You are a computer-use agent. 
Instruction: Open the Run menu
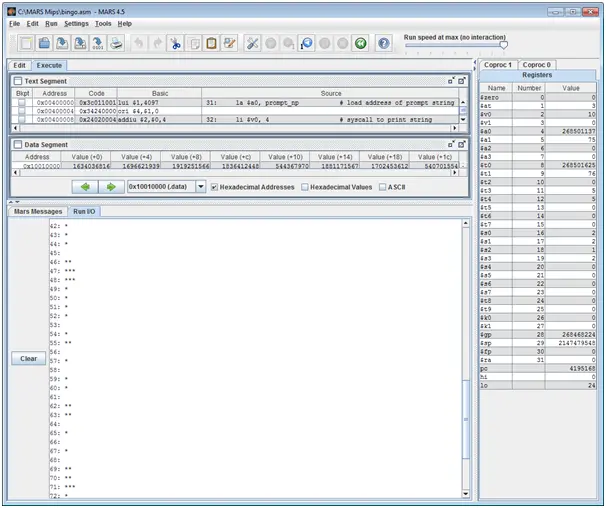pyautogui.click(x=51, y=24)
